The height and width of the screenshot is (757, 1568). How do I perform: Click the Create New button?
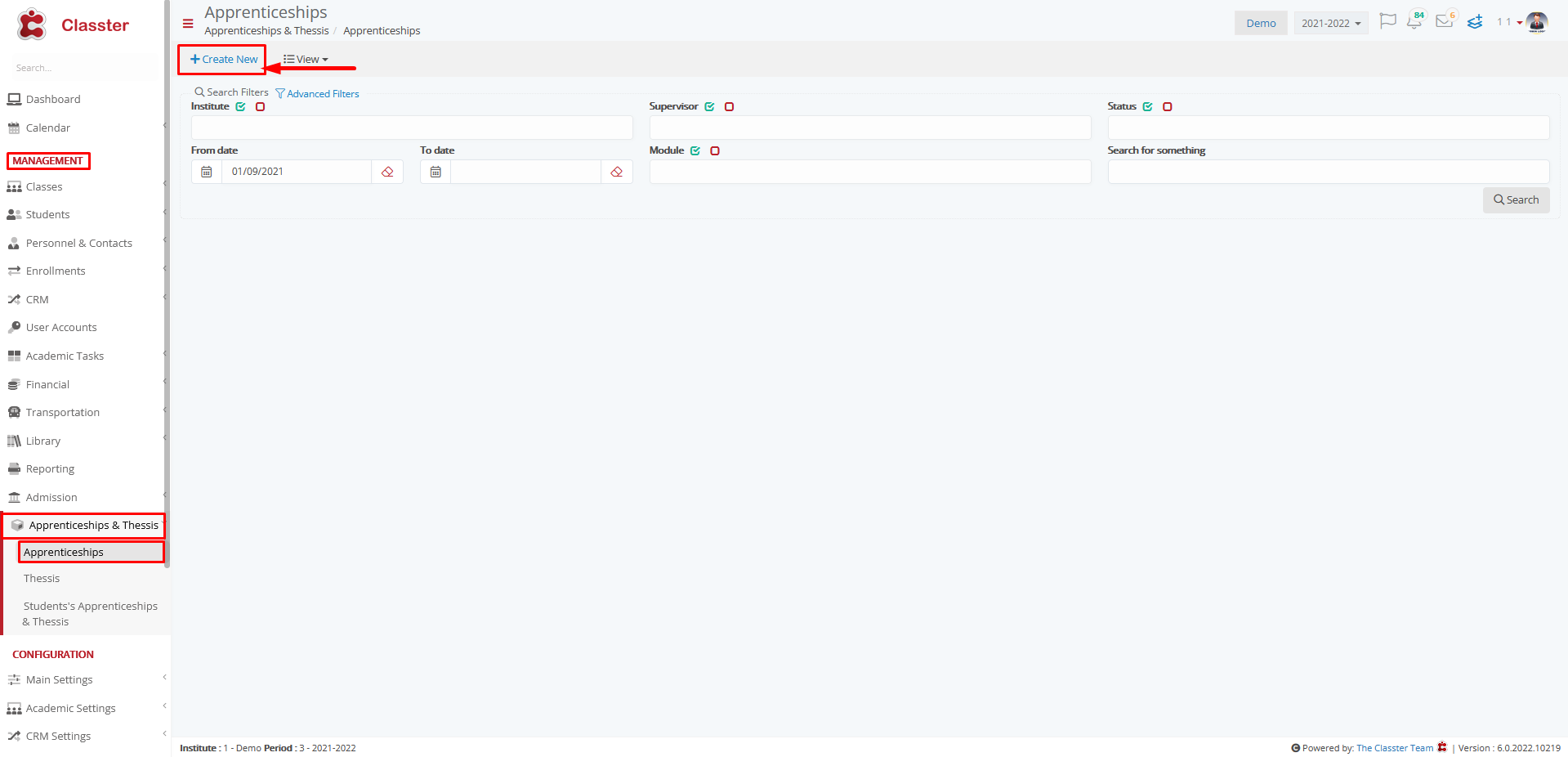(x=223, y=59)
